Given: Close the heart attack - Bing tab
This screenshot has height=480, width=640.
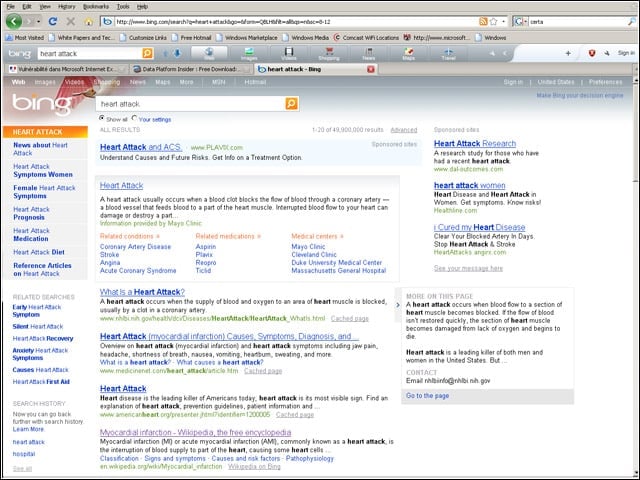Looking at the screenshot, I should 371,69.
